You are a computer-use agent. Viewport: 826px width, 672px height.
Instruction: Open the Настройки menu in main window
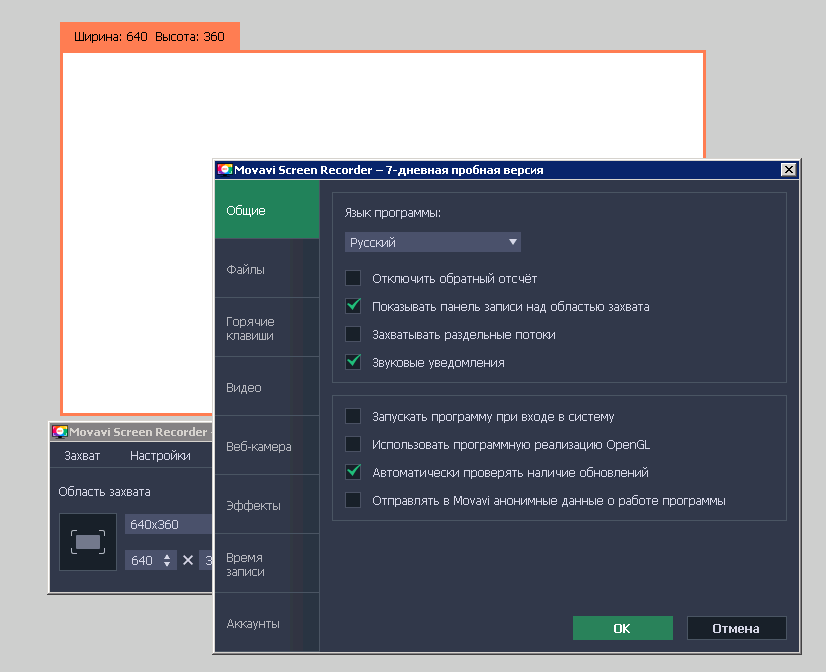[160, 456]
